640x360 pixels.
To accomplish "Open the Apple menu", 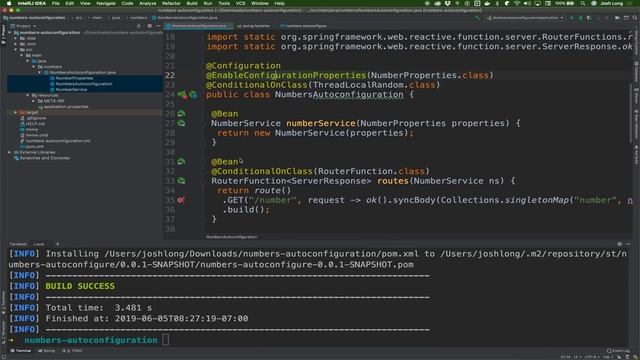I will point(9,3).
